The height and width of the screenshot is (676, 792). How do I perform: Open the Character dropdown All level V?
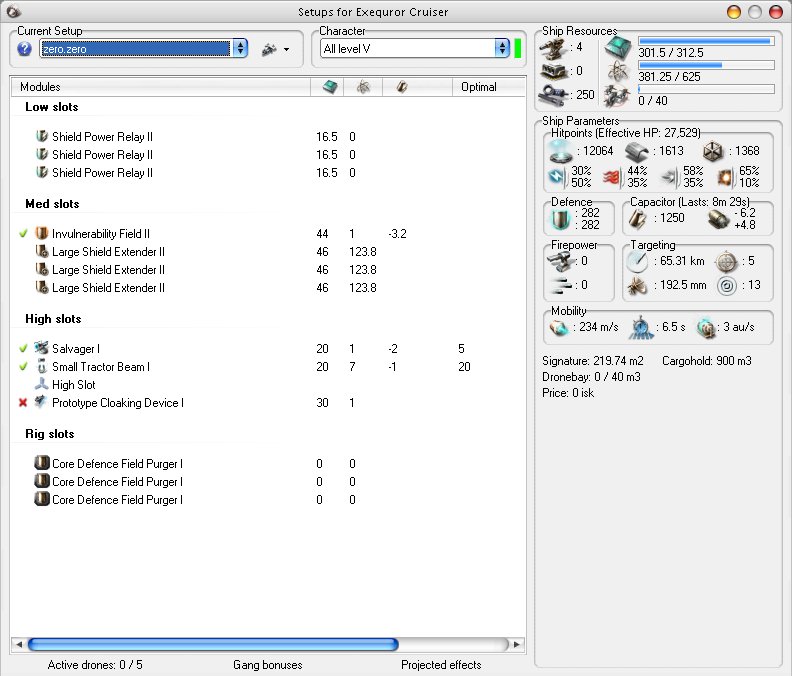[x=415, y=49]
